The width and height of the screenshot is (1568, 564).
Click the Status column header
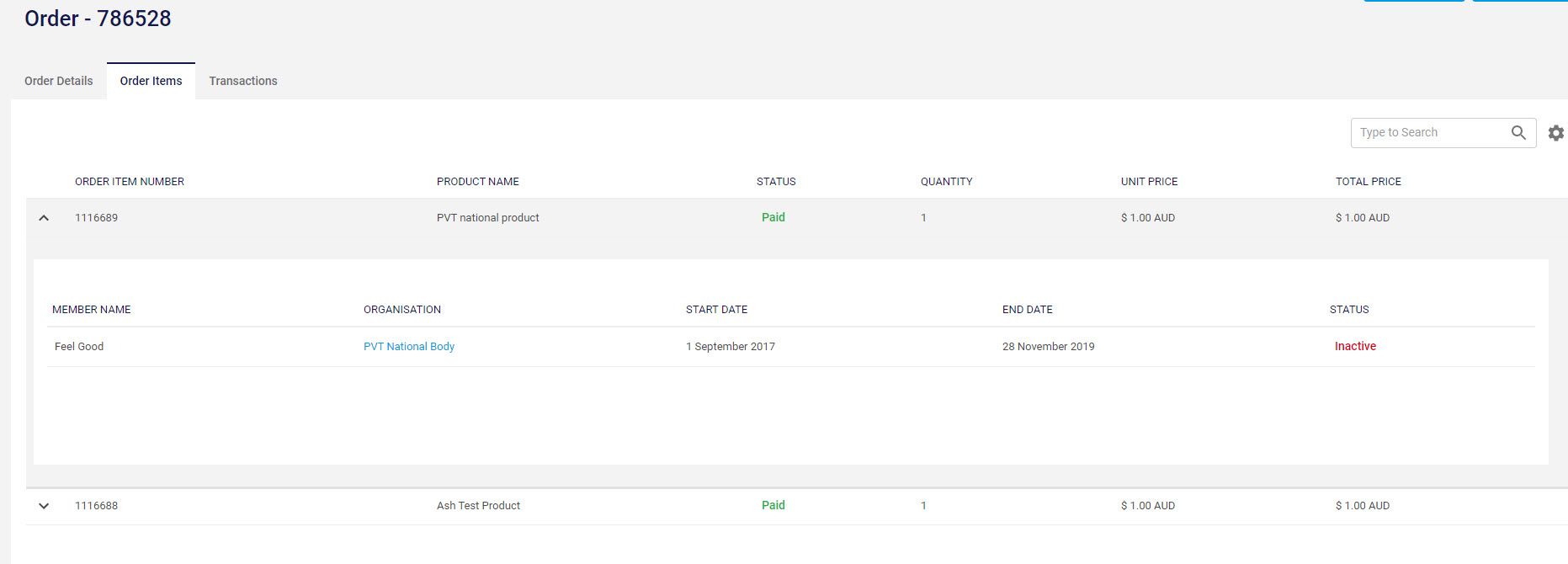click(775, 182)
